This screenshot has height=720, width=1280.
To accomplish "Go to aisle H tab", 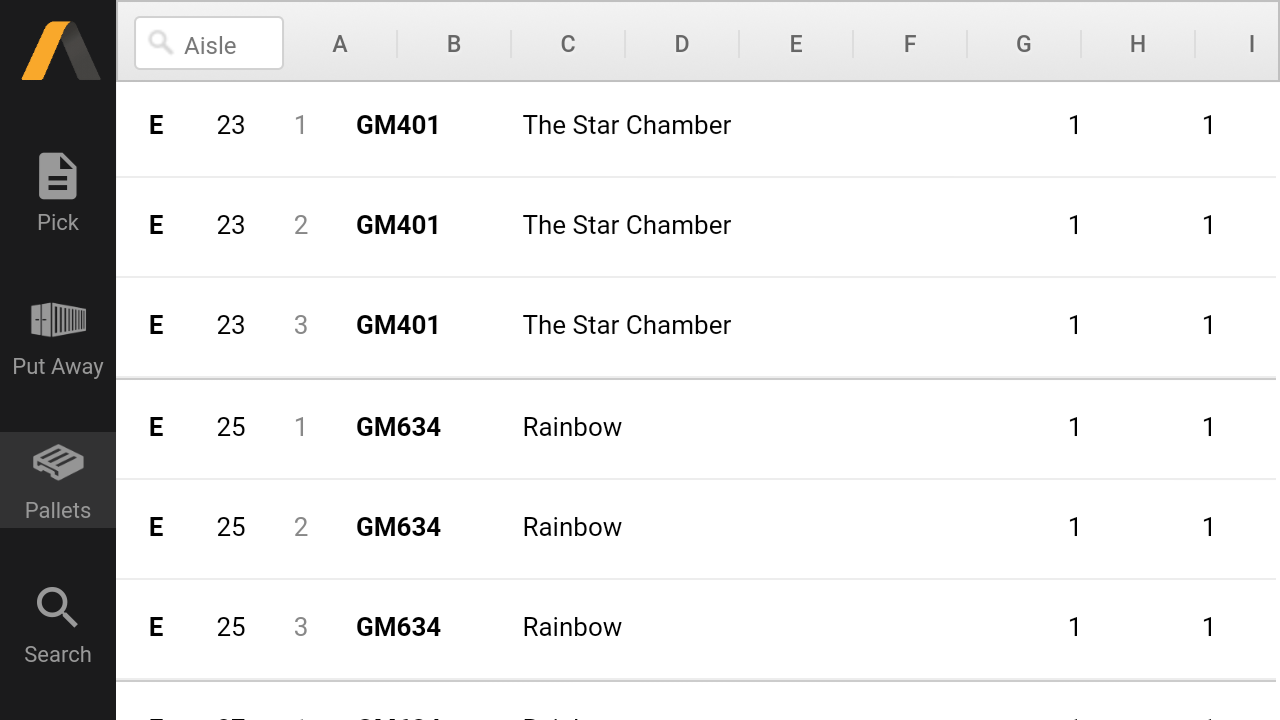I will [1138, 44].
